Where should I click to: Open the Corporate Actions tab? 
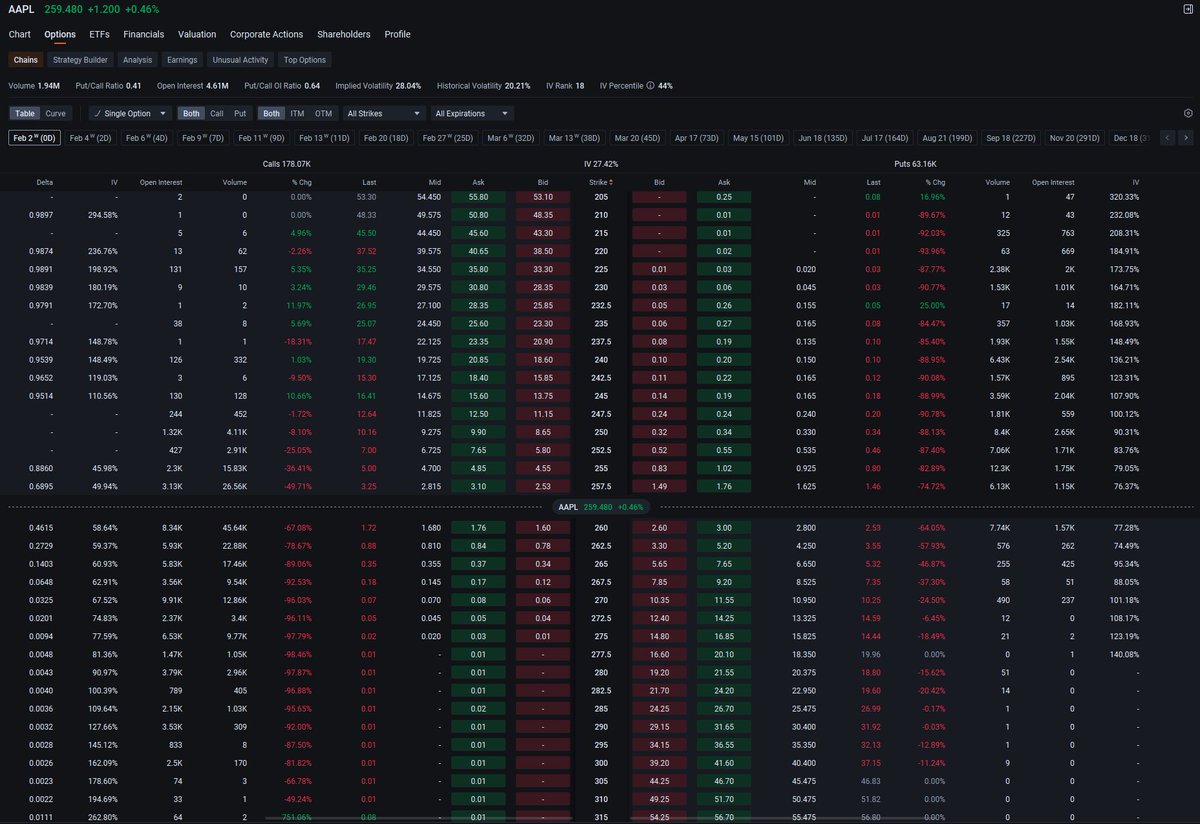click(x=266, y=34)
